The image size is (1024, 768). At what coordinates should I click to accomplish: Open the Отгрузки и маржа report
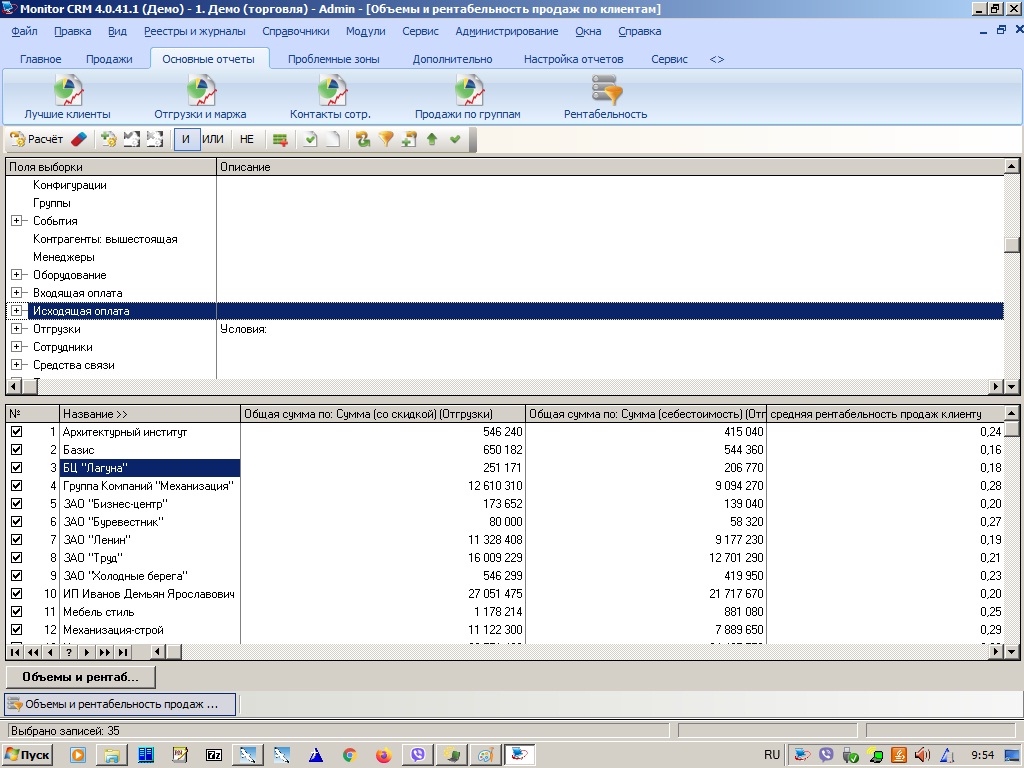point(200,97)
